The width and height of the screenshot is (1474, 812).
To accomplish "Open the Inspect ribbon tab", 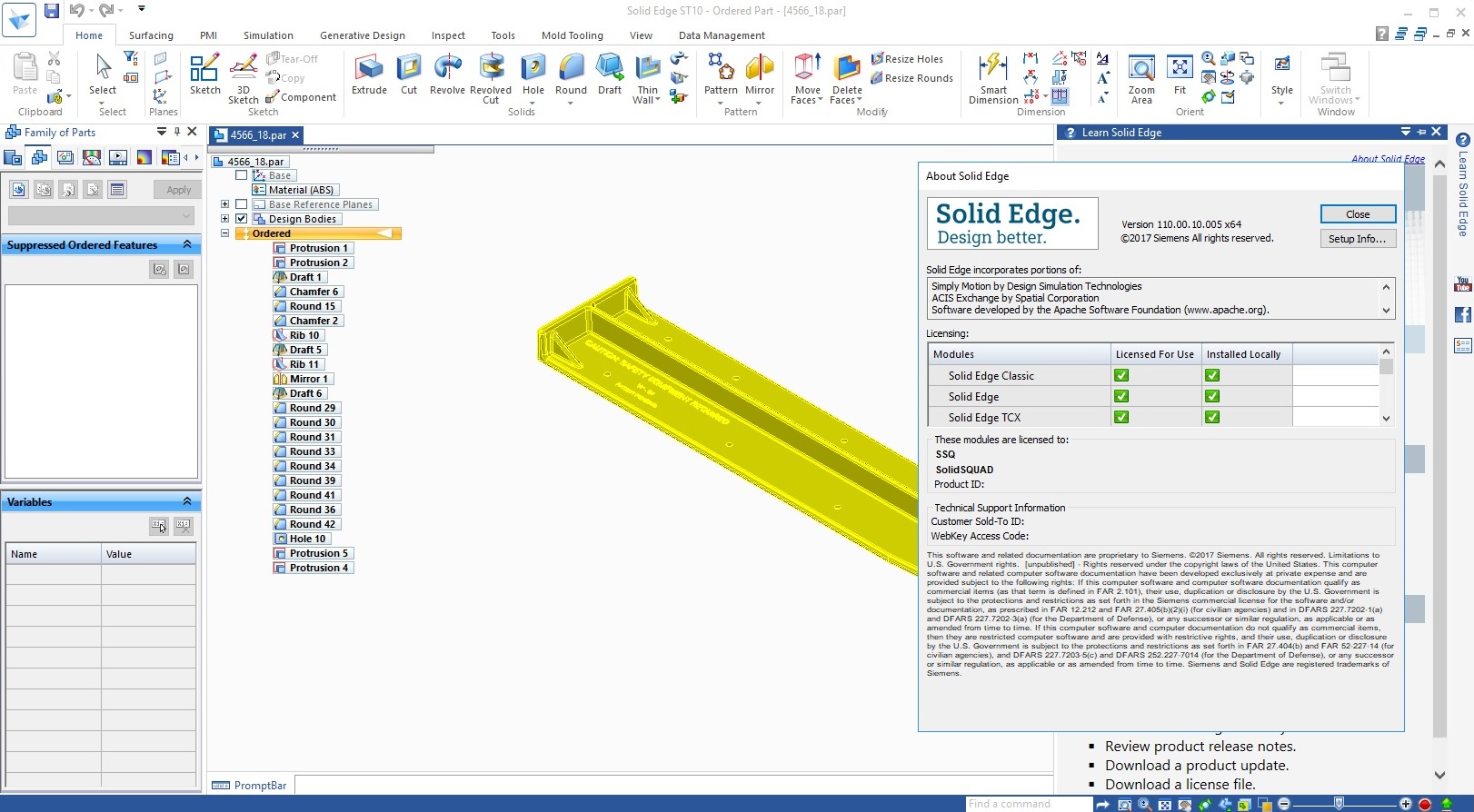I will [448, 35].
